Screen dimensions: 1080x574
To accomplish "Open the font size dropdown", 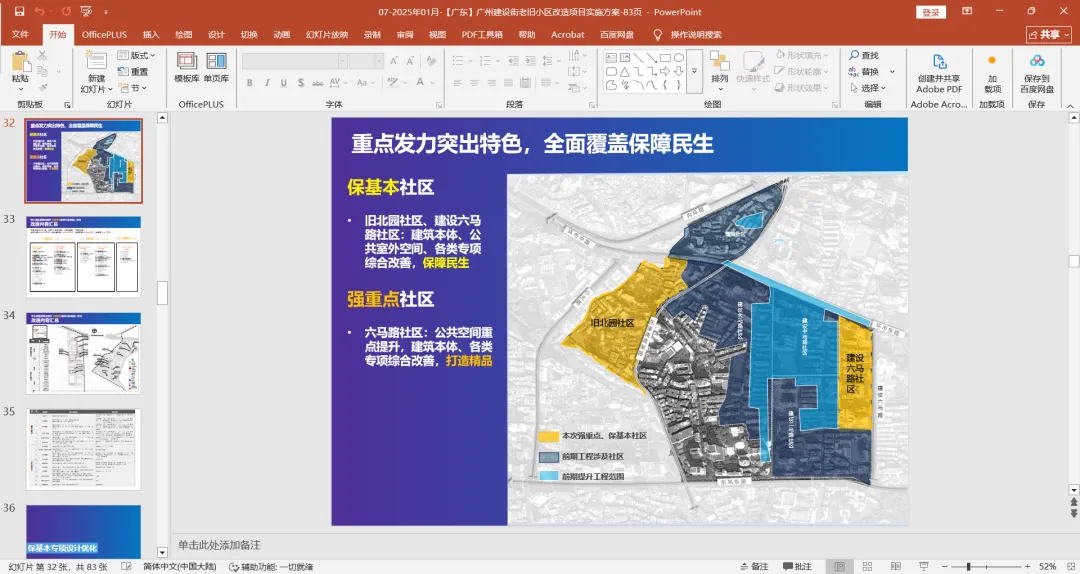I will [x=379, y=61].
